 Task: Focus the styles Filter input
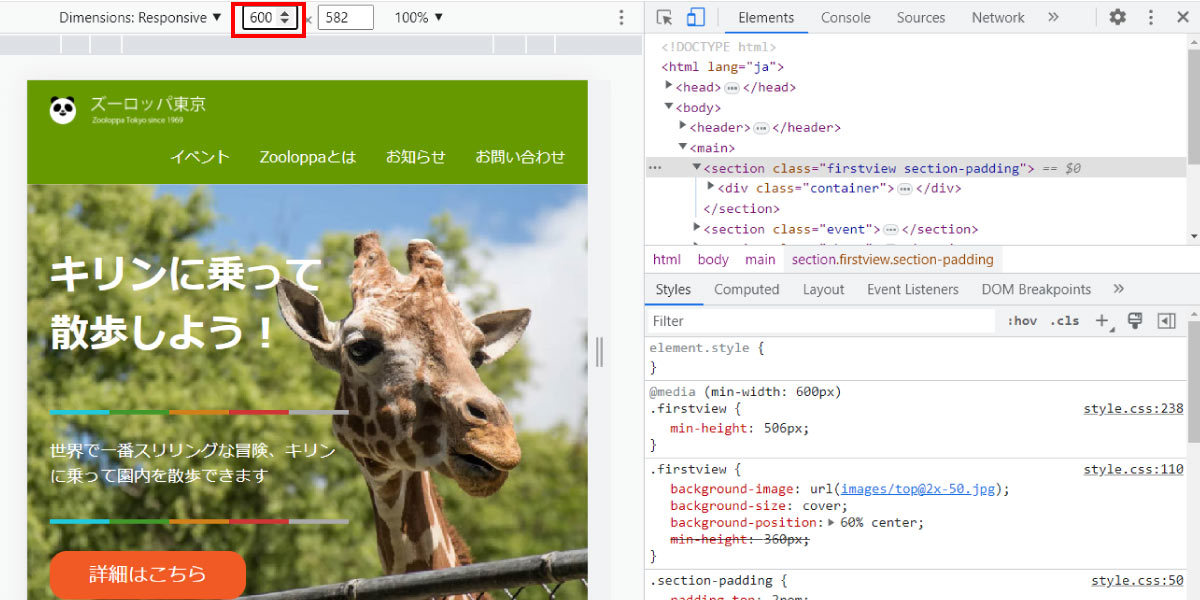pyautogui.click(x=820, y=321)
